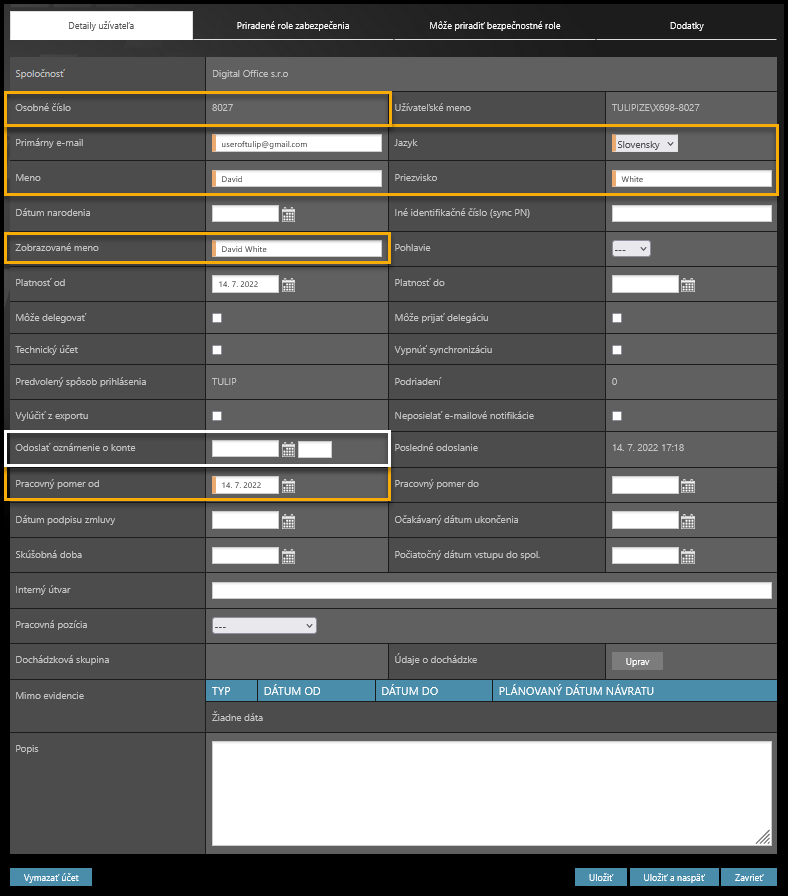Open calendar picker for Pracovný pomer od
788x896 pixels.
[288, 486]
